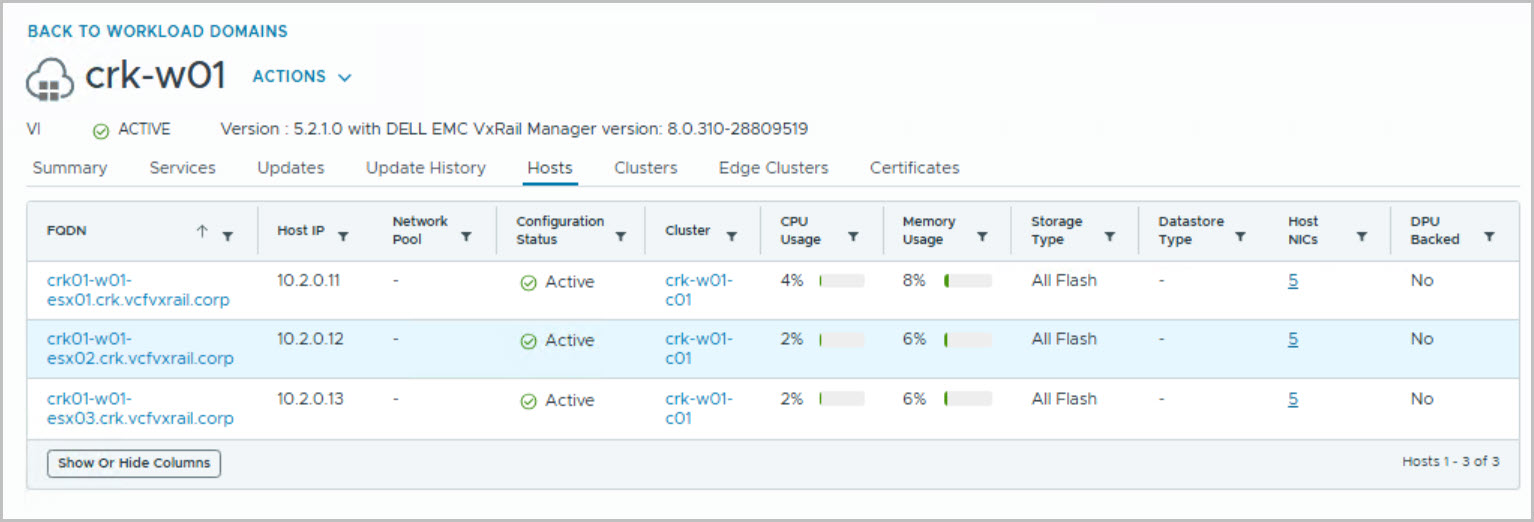Viewport: 1534px width, 522px height.
Task: Click the Memory Usage filter icon
Action: click(x=982, y=237)
